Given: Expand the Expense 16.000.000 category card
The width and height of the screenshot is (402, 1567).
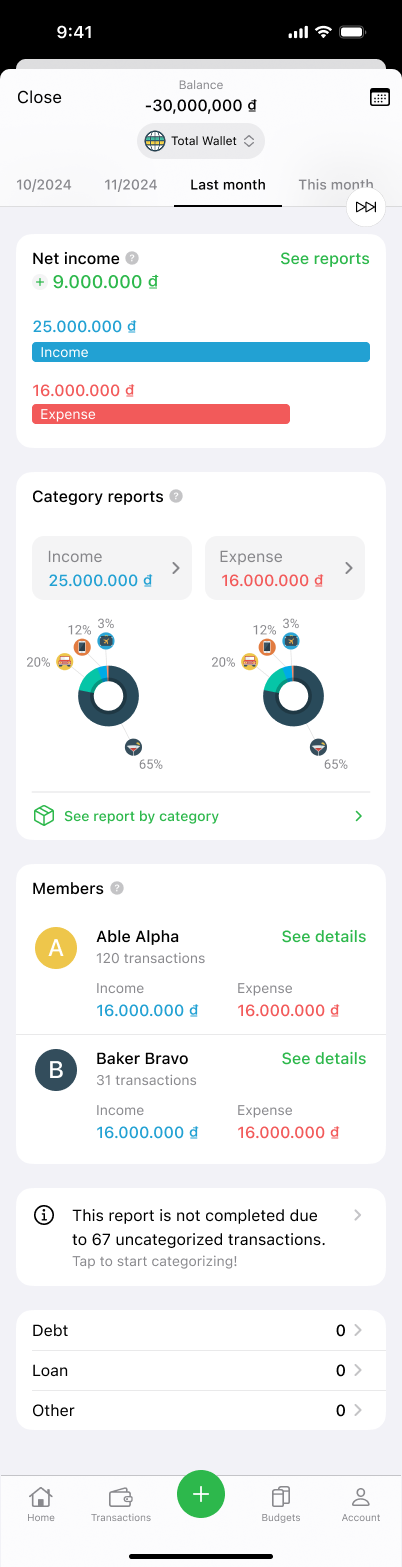Looking at the screenshot, I should click(x=285, y=568).
